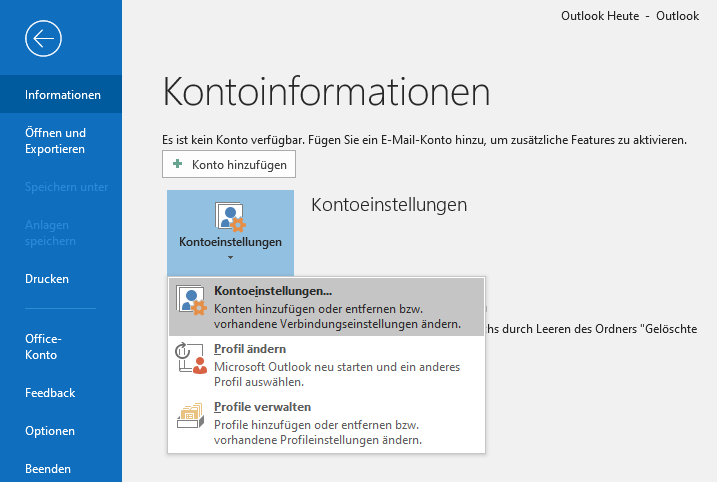Click the green plus icon for adding account
717x482 pixels.
point(177,164)
